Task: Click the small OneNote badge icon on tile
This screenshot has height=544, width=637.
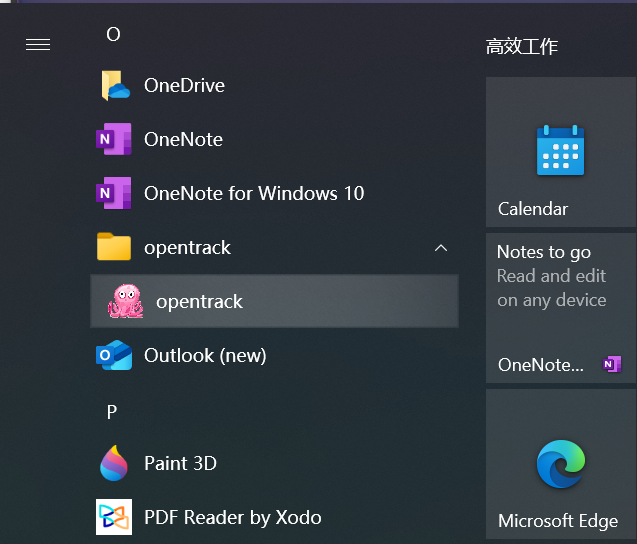Action: click(612, 364)
